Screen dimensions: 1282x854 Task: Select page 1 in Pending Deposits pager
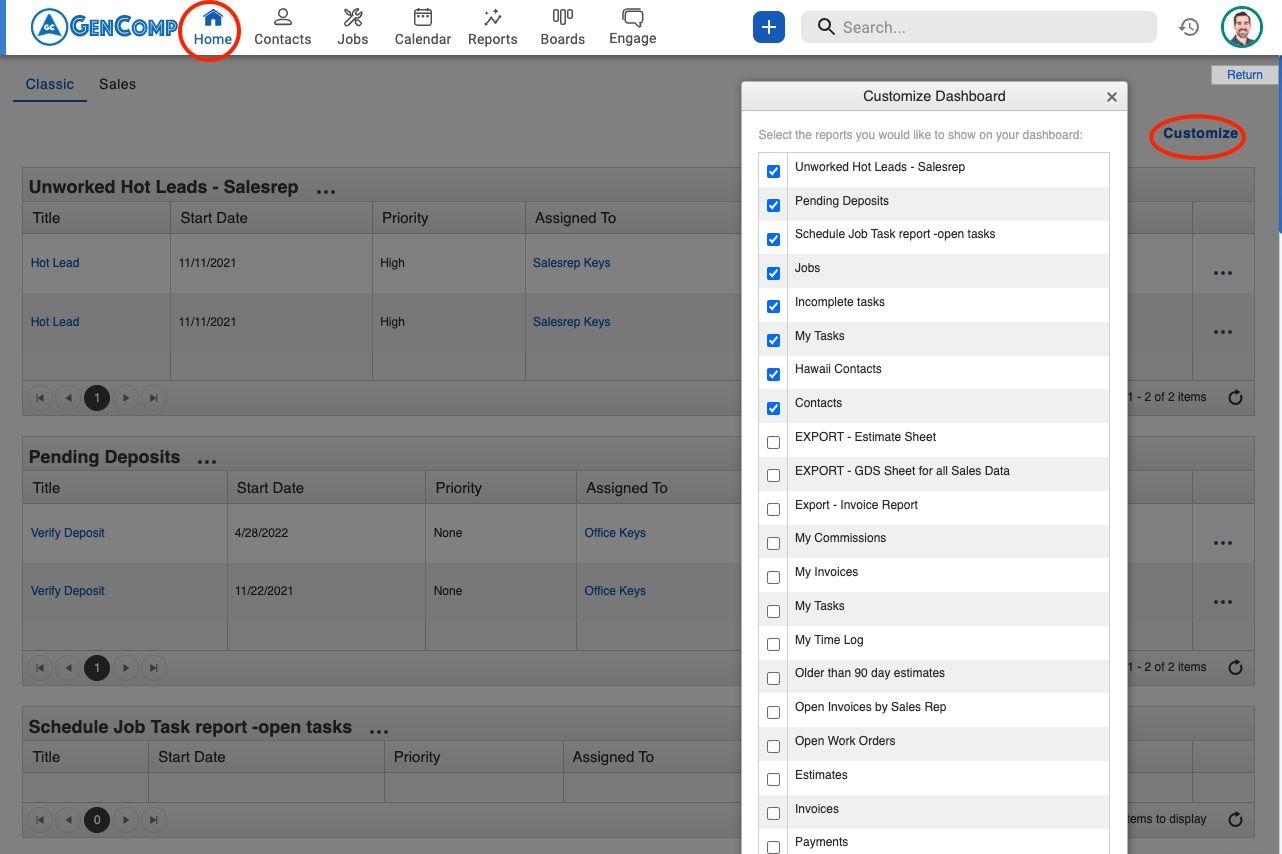pos(97,668)
